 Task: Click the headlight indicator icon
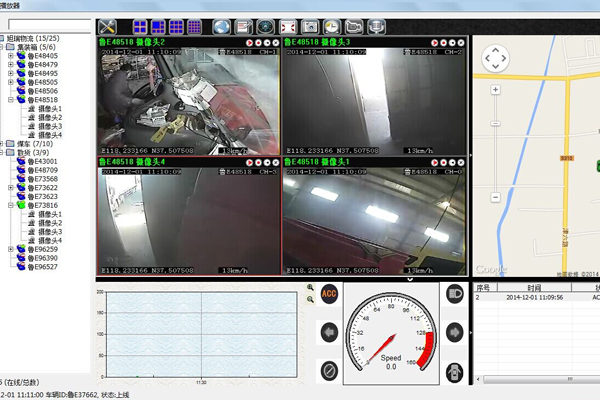453,294
